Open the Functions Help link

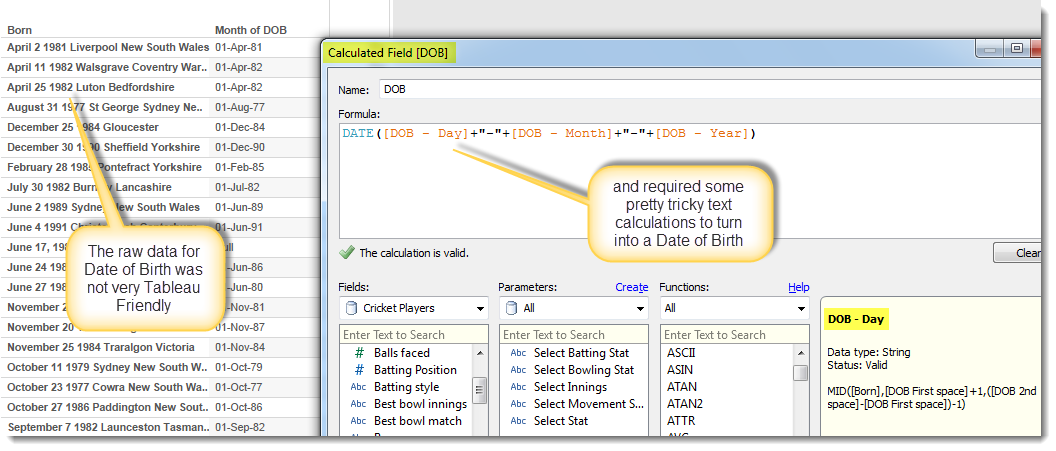click(798, 287)
